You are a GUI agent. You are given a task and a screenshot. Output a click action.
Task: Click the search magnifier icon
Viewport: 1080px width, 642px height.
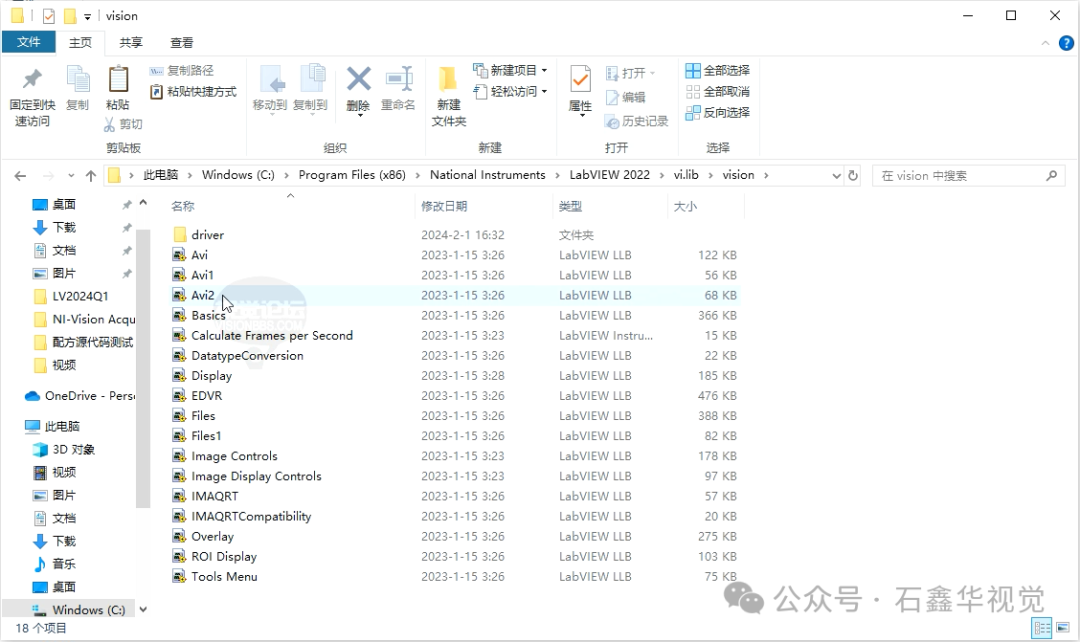pyautogui.click(x=1051, y=176)
